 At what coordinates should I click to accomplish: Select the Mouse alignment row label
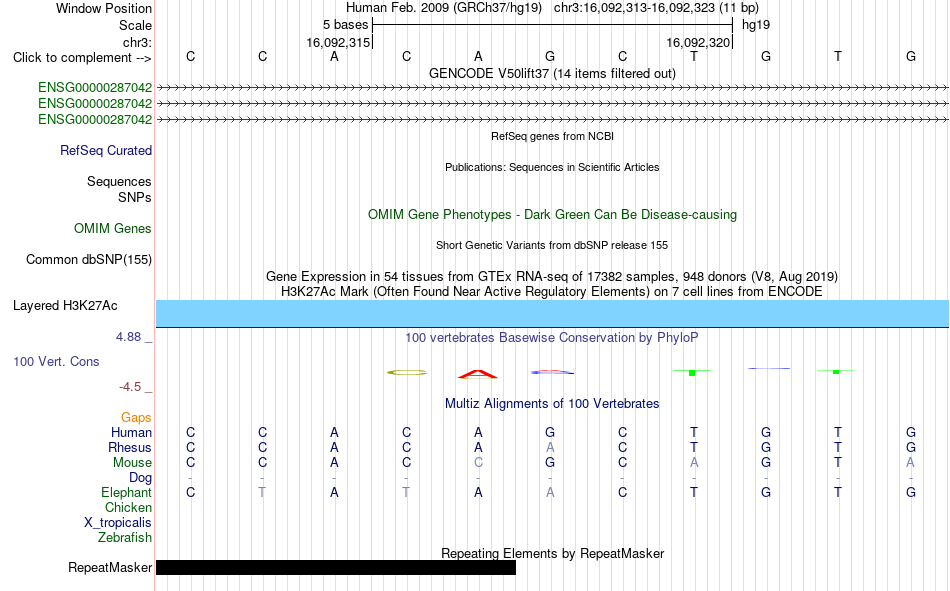[133, 462]
